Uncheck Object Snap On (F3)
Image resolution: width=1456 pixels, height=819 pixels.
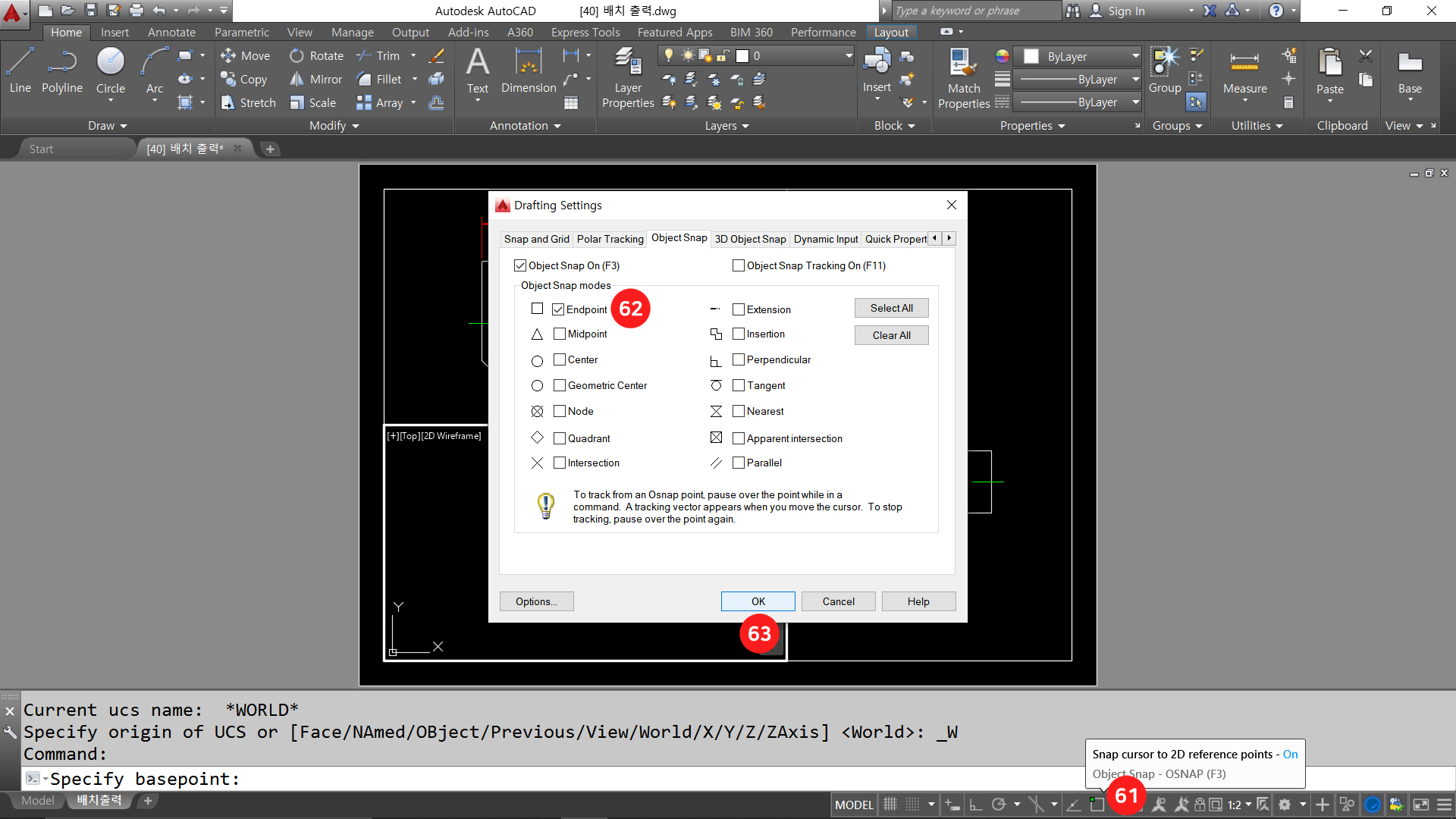coord(520,265)
